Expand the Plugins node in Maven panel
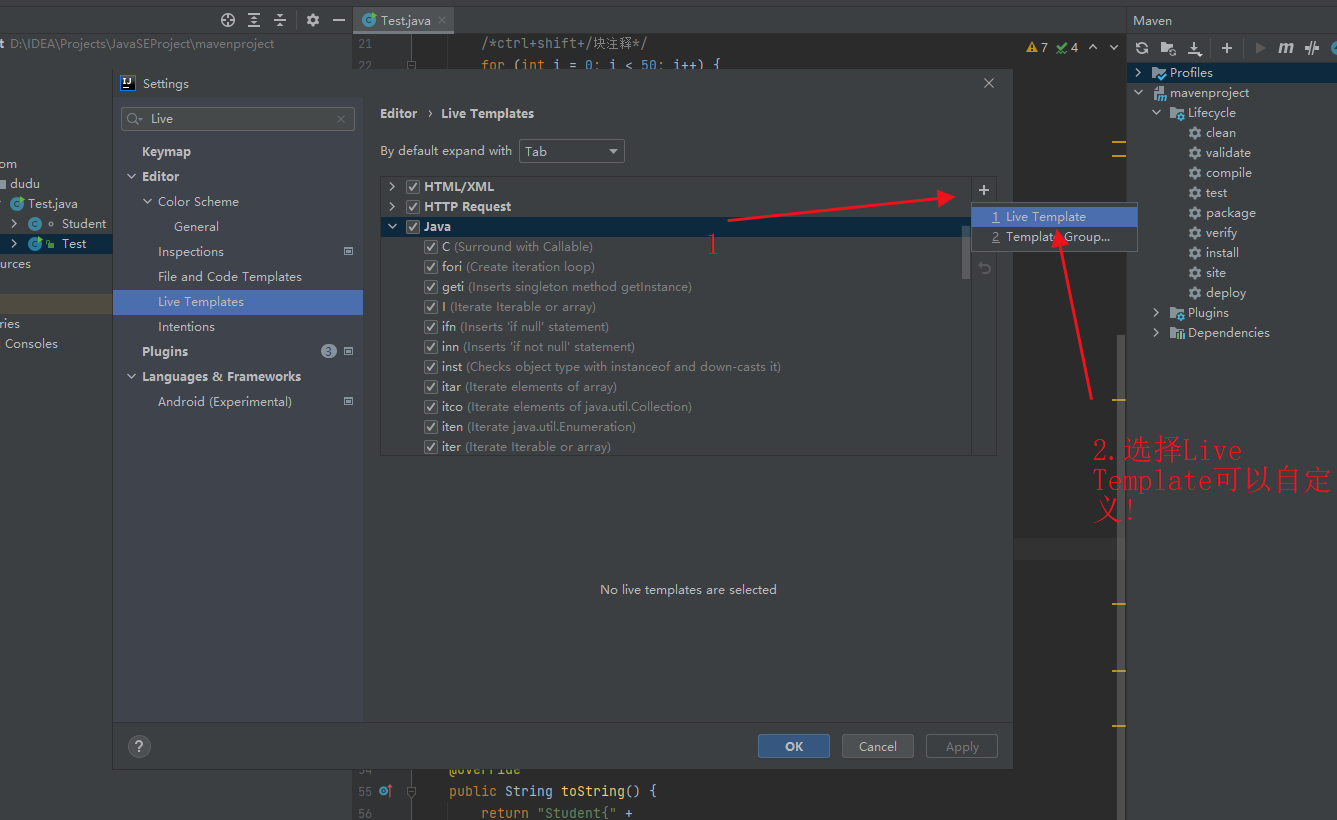 1157,313
